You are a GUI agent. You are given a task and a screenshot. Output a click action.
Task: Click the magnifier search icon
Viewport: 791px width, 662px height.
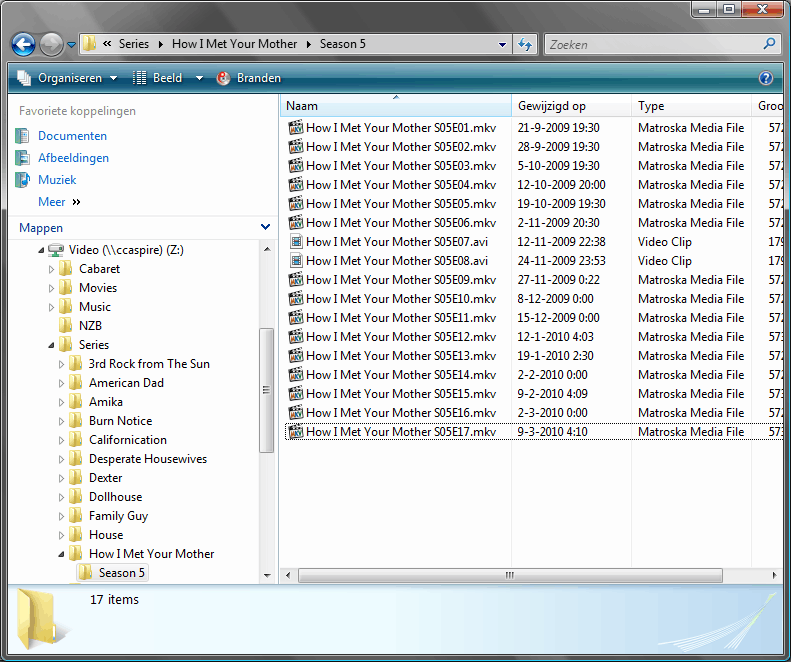point(769,44)
